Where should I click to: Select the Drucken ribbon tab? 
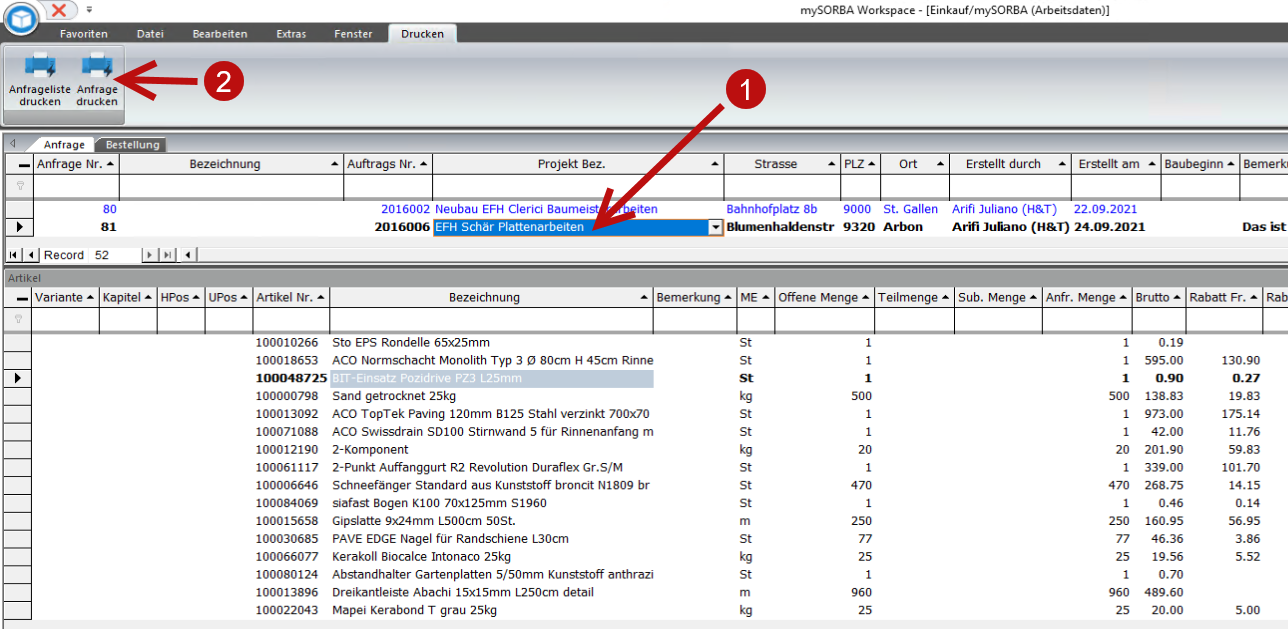click(422, 33)
